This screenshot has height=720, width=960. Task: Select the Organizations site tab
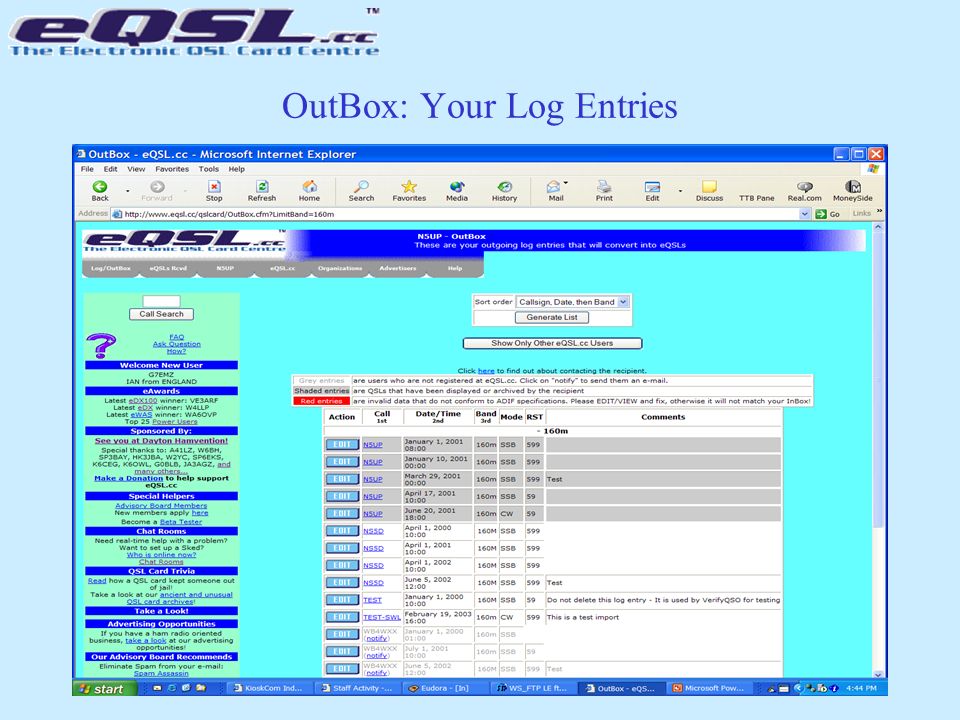coord(340,268)
